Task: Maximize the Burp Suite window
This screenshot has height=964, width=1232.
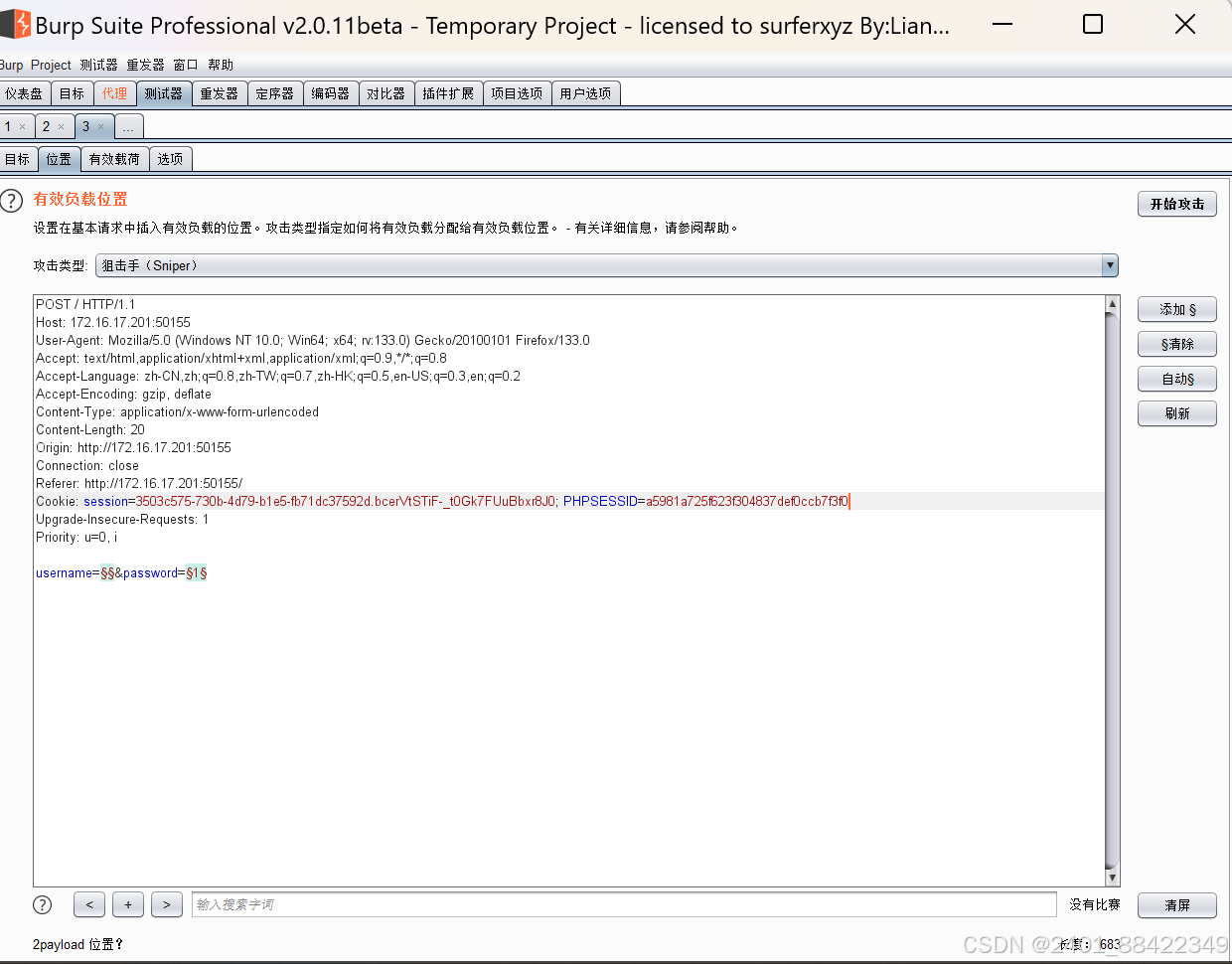Action: coord(1093,24)
